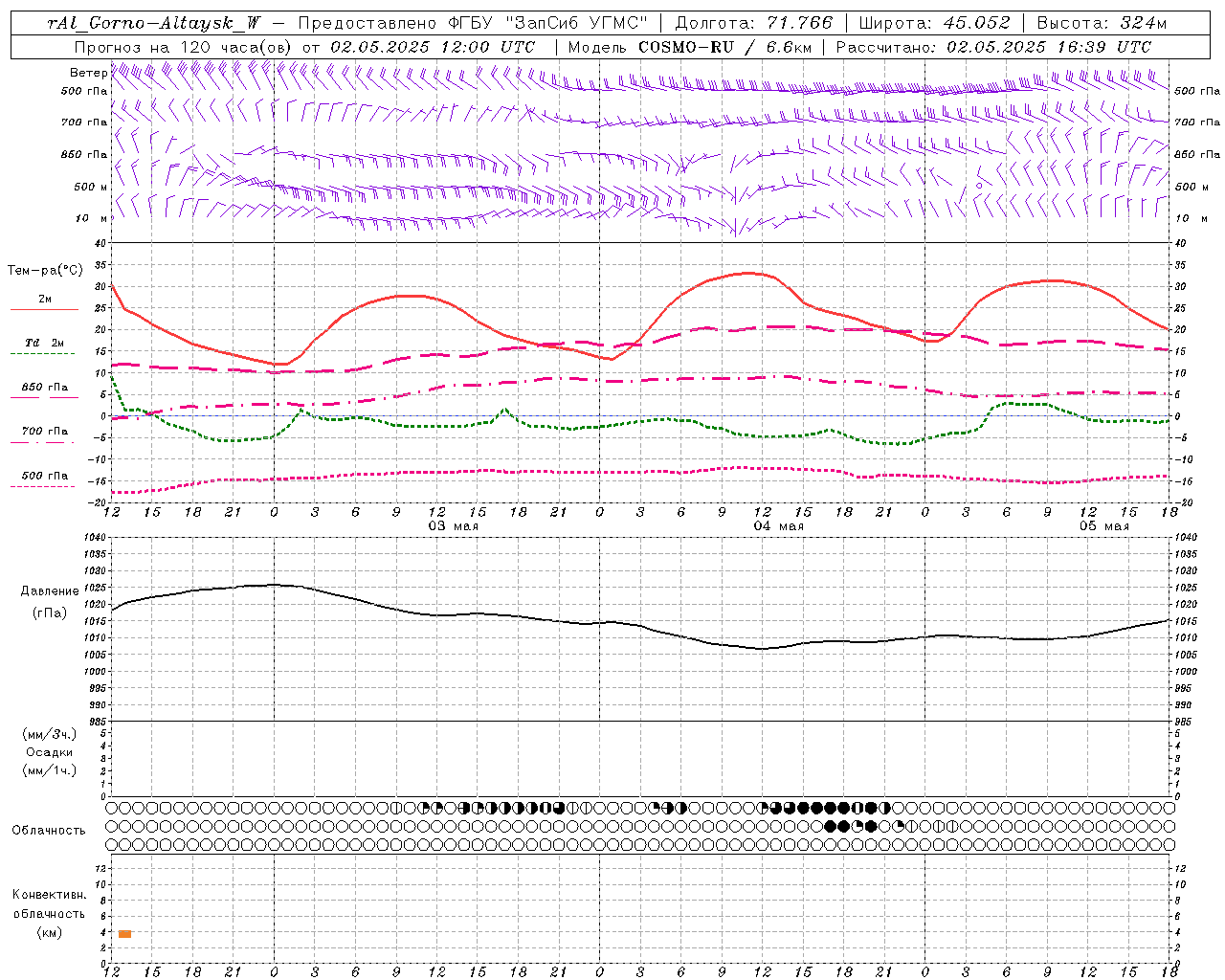
Task: Click the 03 мая date label
Action: tap(453, 526)
